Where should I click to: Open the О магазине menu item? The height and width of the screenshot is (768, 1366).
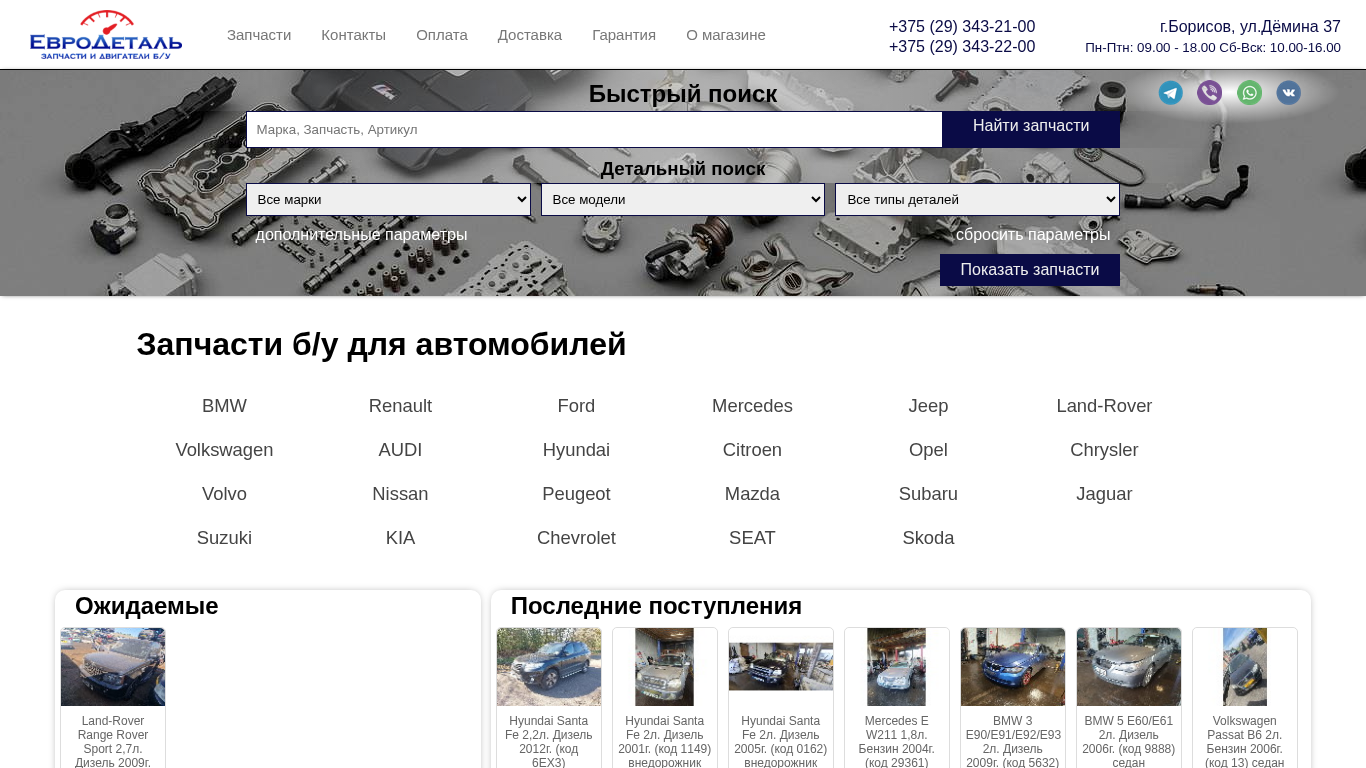click(726, 35)
